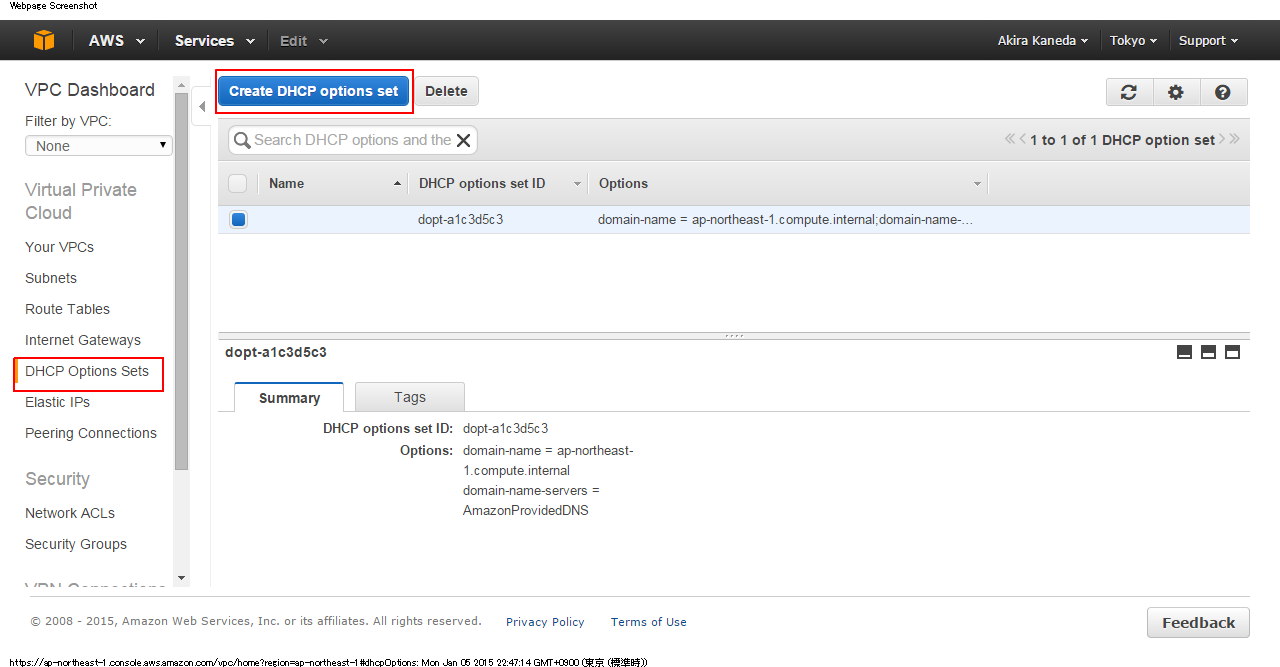Screen dimensions: 1280x667
Task: Clear the search box with X icon
Action: 463,141
